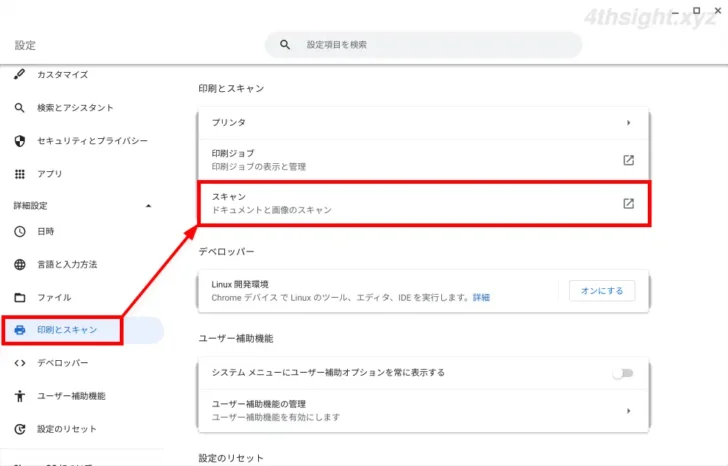Click the code brackets icon for デベロッパー

click(20, 363)
